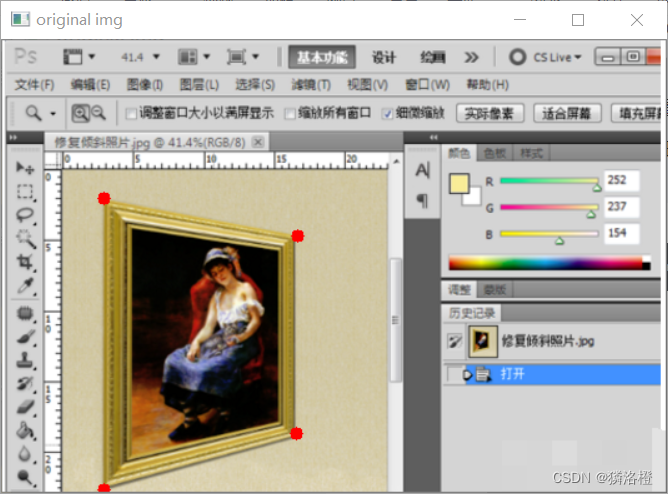This screenshot has height=494, width=668.
Task: Select the Eraser tool
Action: pos(25,407)
